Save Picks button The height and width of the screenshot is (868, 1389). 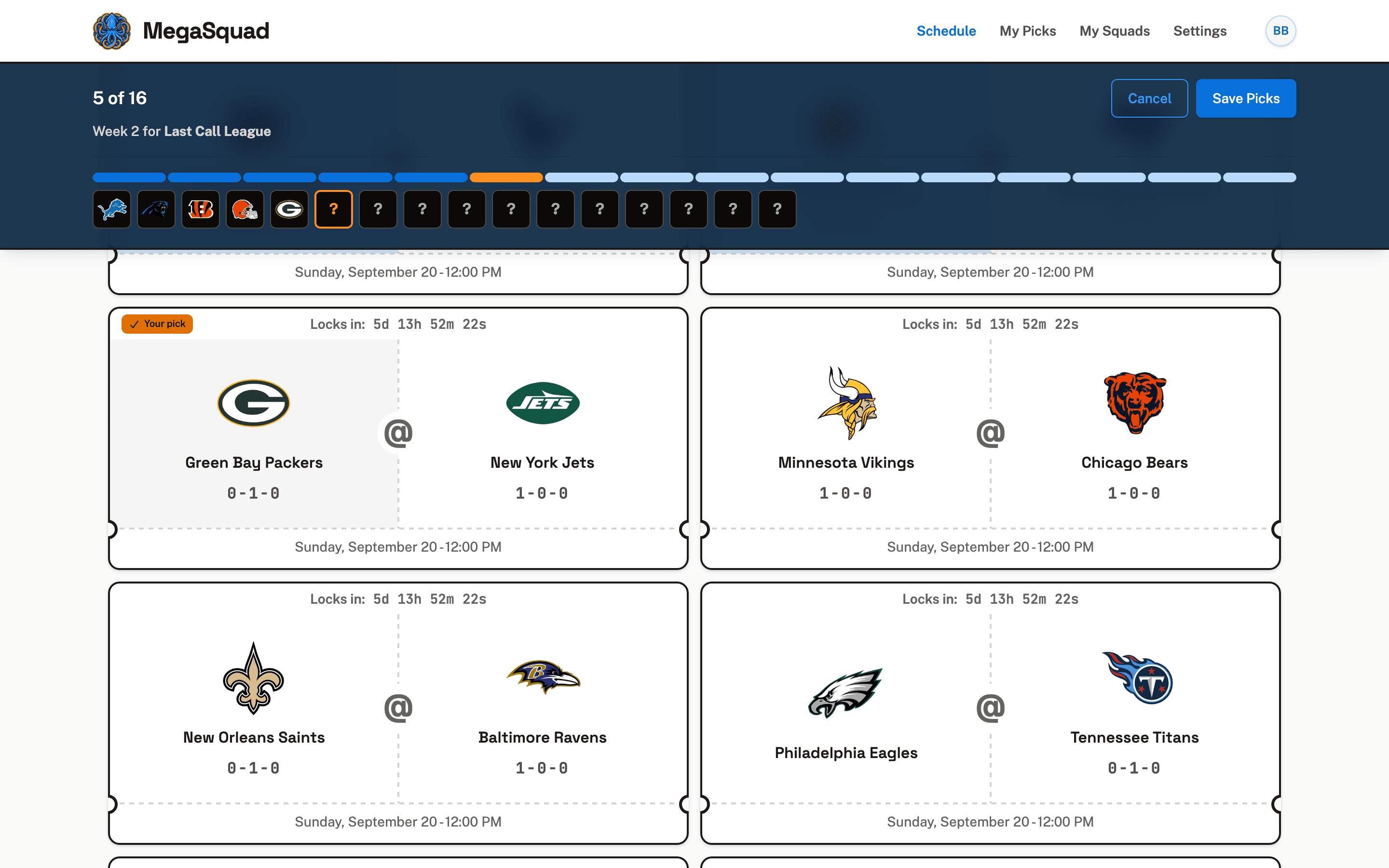pyautogui.click(x=1245, y=98)
